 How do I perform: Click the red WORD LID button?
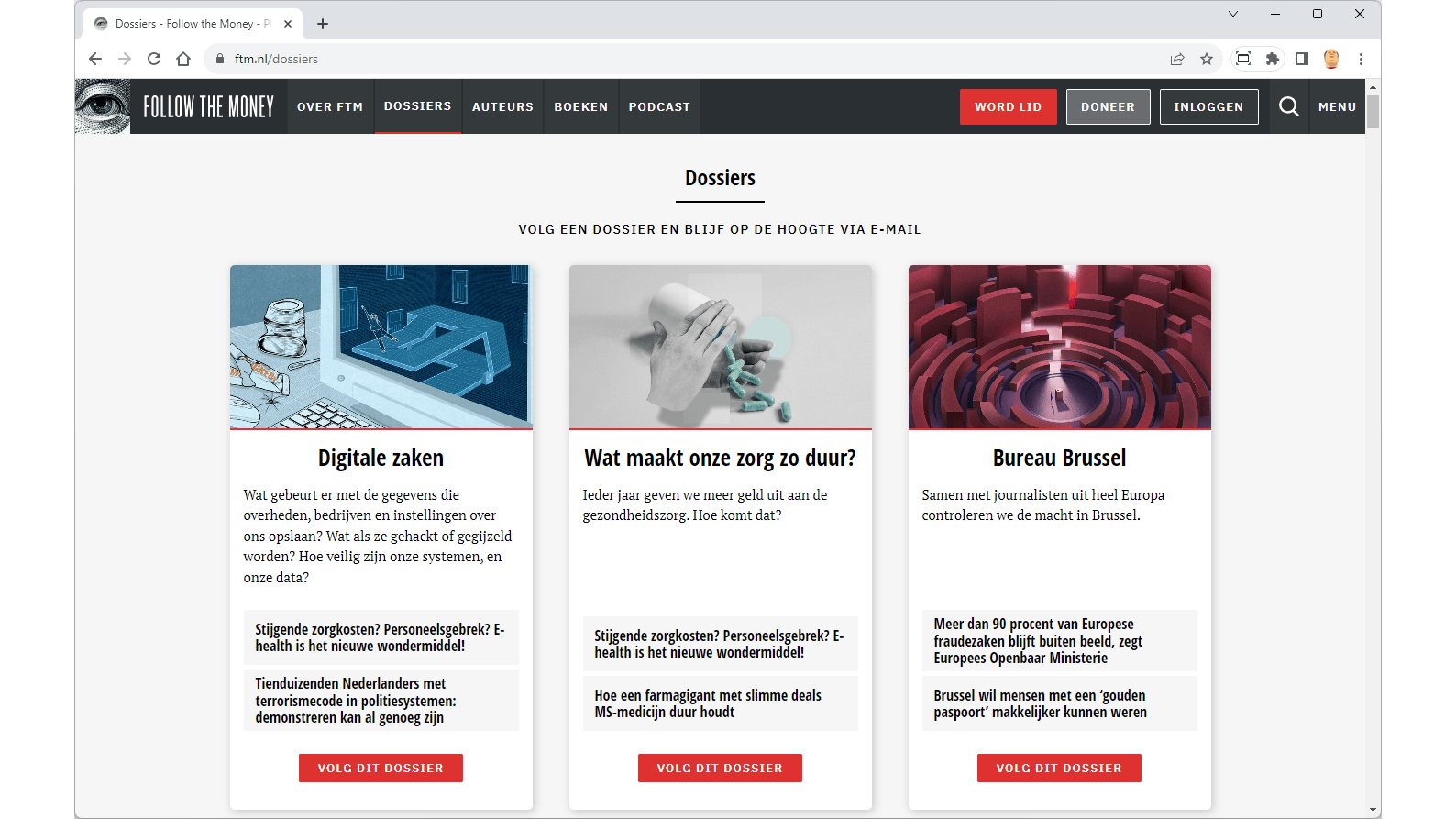point(1009,106)
